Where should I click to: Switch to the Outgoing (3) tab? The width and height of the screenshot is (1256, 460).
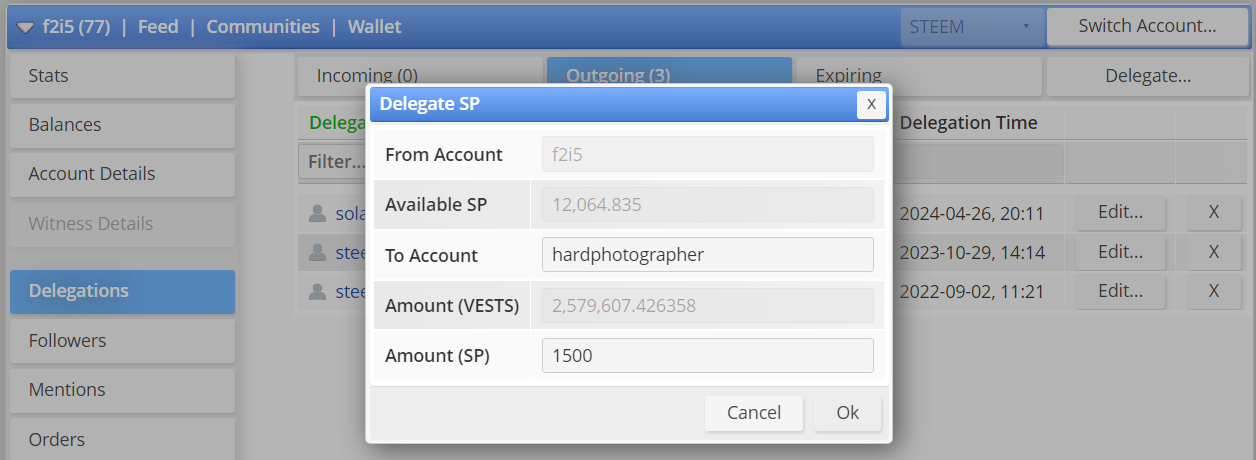coord(669,75)
